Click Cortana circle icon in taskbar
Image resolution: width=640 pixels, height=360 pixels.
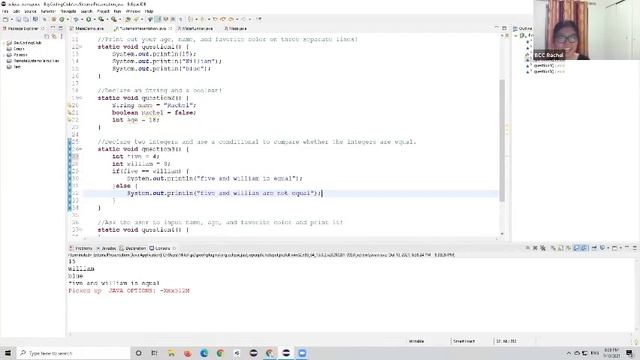point(138,353)
